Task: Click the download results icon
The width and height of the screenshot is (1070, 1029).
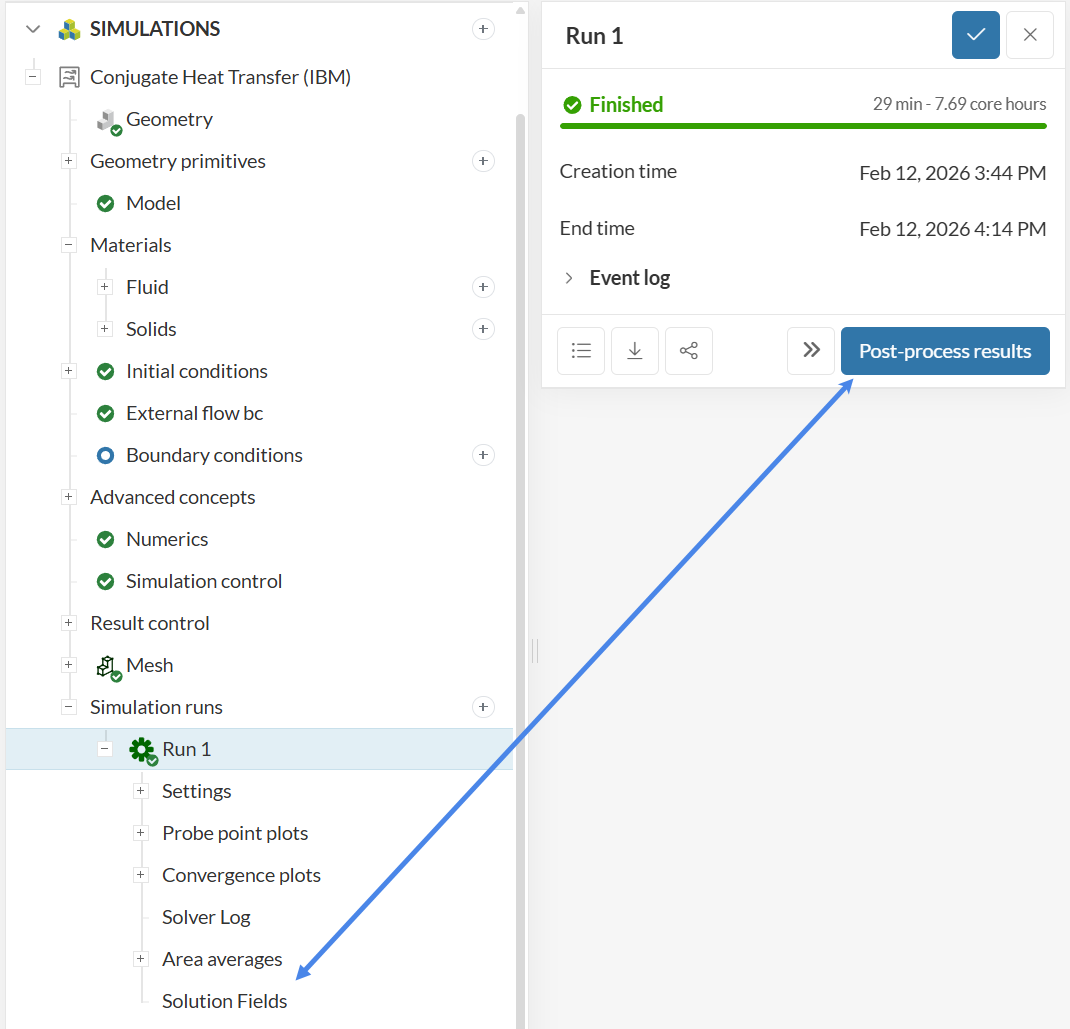Action: (634, 351)
